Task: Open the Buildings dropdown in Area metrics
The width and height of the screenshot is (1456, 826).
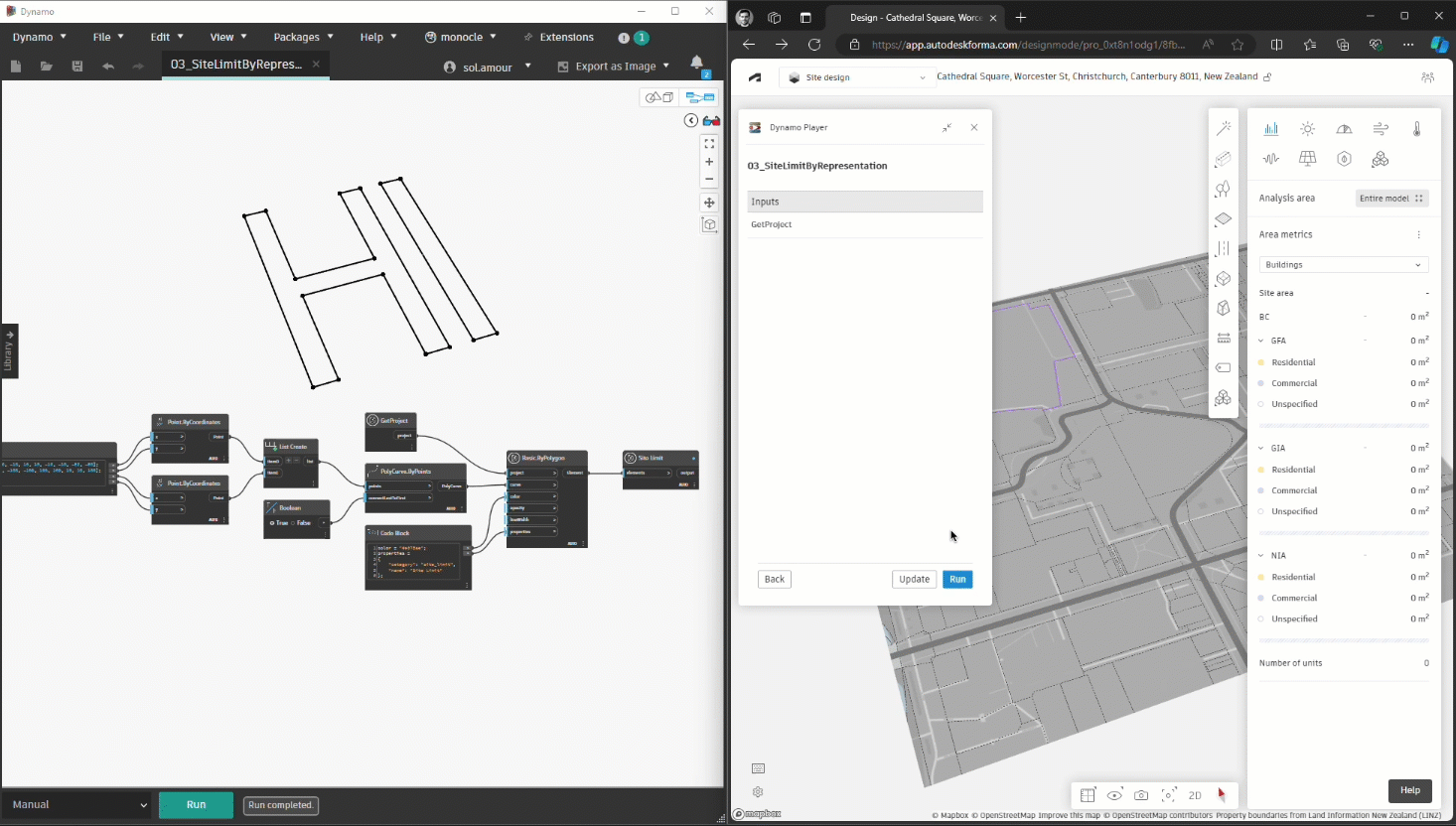Action: (1343, 265)
